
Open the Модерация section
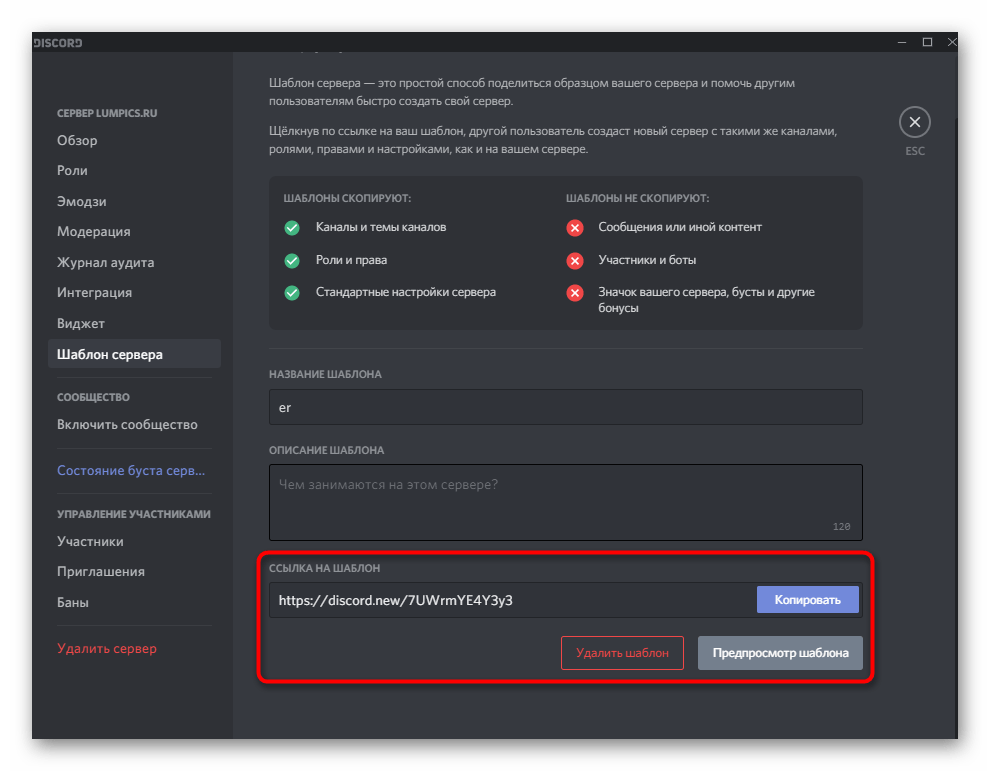93,231
